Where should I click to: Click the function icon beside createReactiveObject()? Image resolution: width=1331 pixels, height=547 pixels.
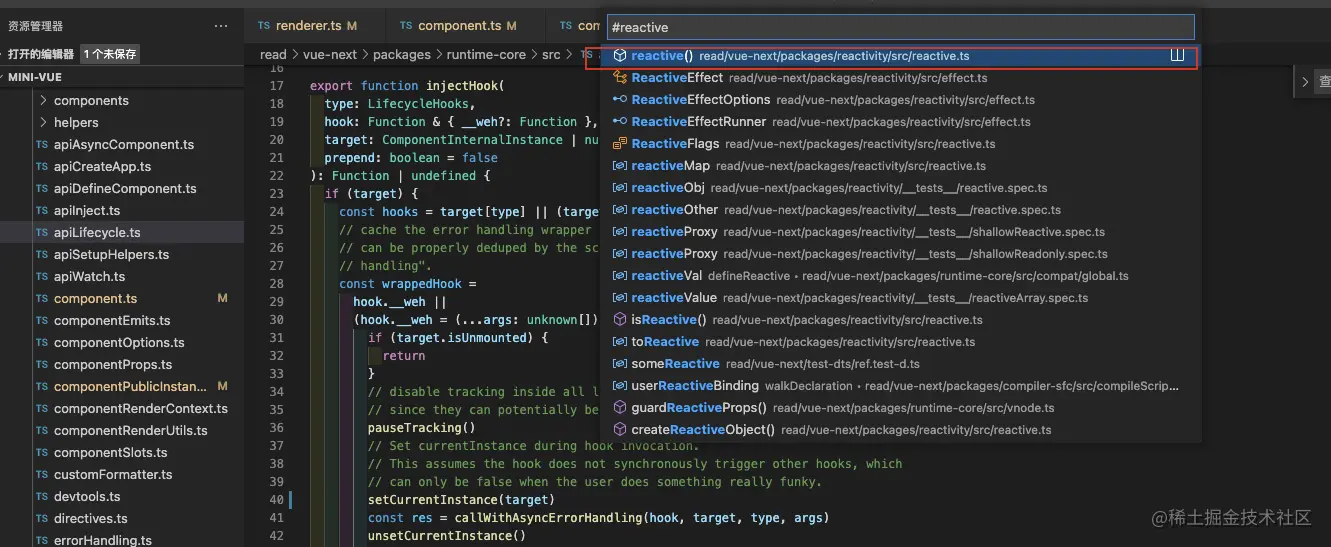pos(620,430)
